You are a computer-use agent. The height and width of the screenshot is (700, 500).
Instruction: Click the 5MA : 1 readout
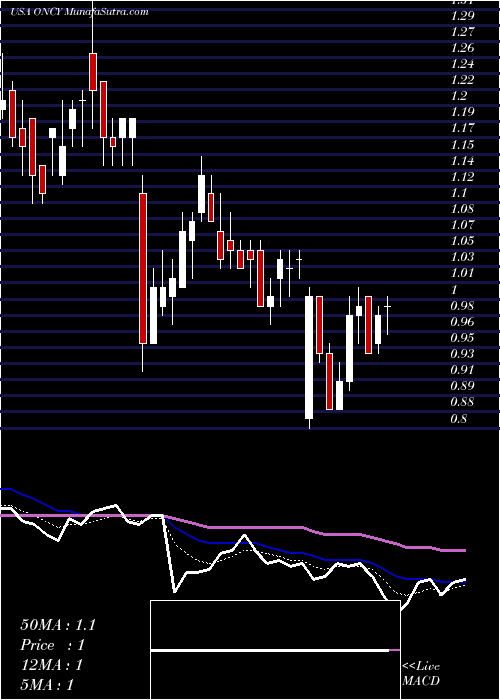click(46, 685)
